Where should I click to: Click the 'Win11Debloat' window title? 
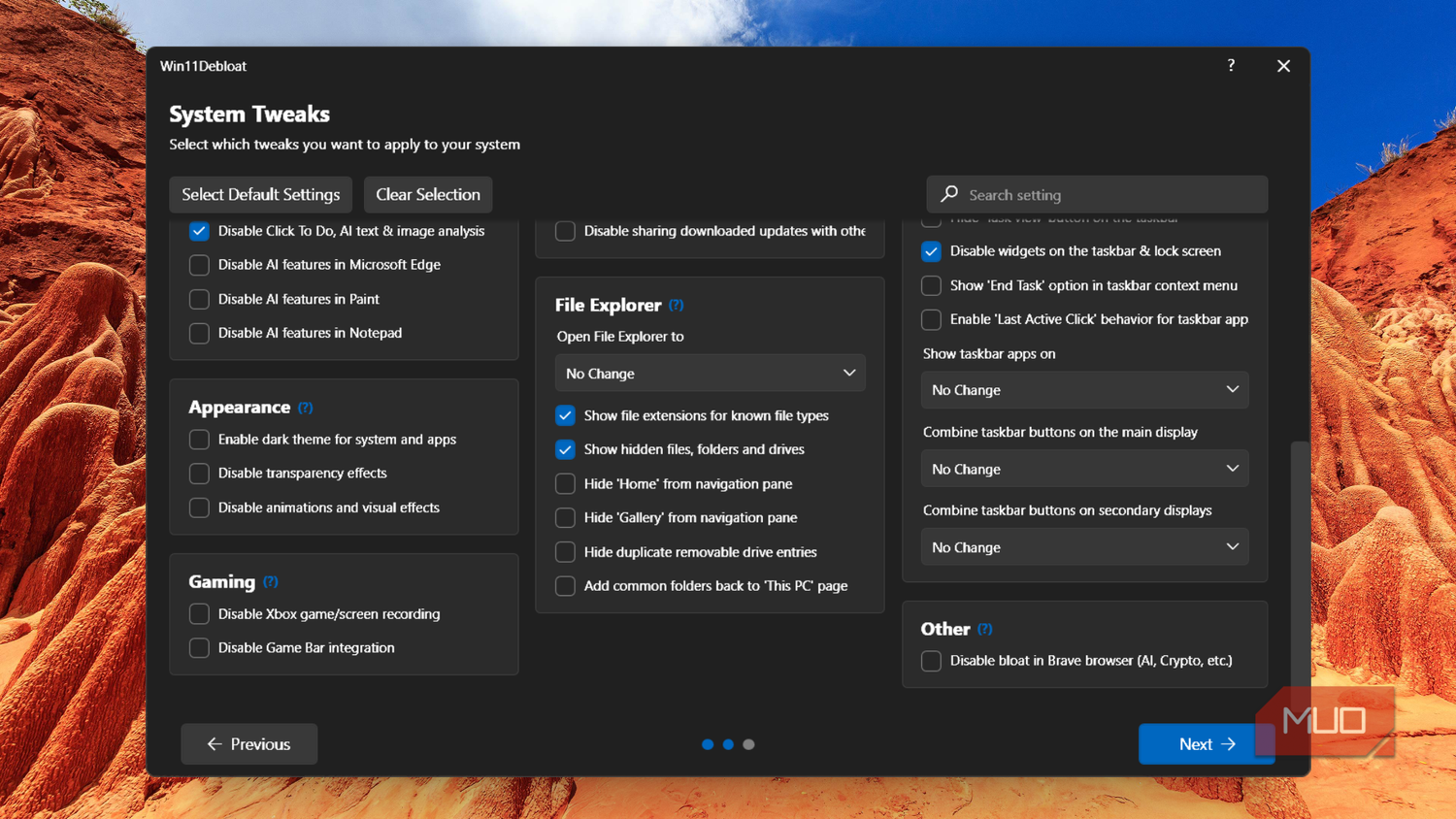(x=203, y=66)
